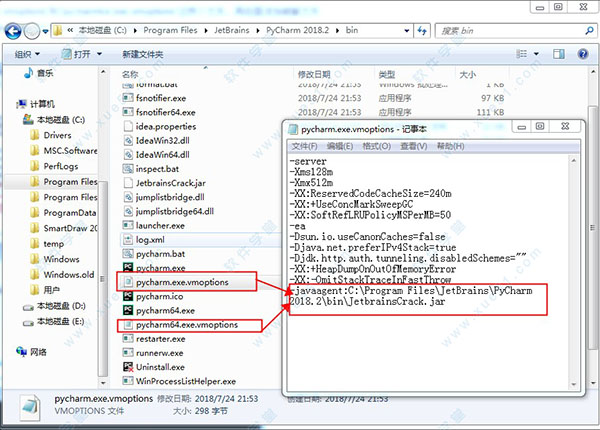Viewport: 600px width, 430px height.
Task: Open the 组织 dropdown menu
Action: point(27,53)
